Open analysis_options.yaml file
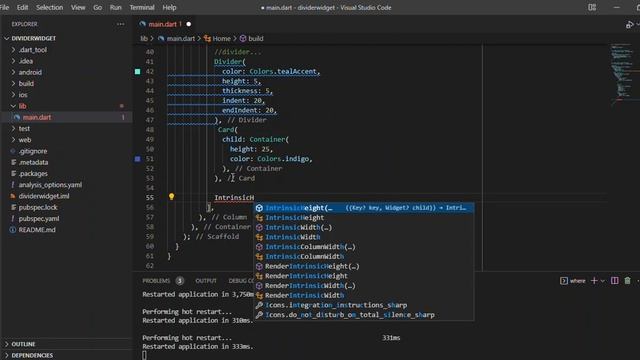Image resolution: width=640 pixels, height=360 pixels. point(50,185)
